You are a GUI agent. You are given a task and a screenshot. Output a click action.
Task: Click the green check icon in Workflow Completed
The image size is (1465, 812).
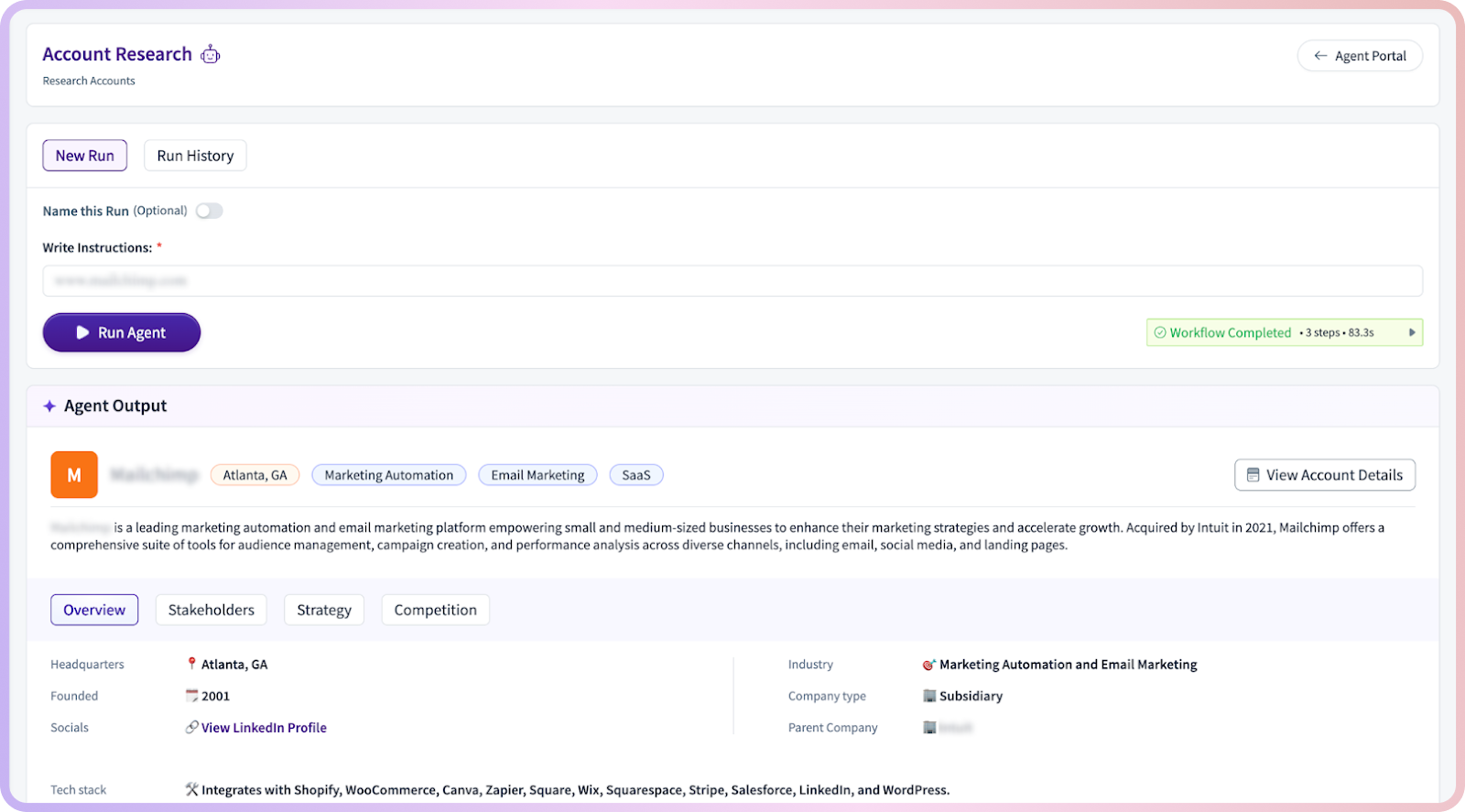[1160, 332]
